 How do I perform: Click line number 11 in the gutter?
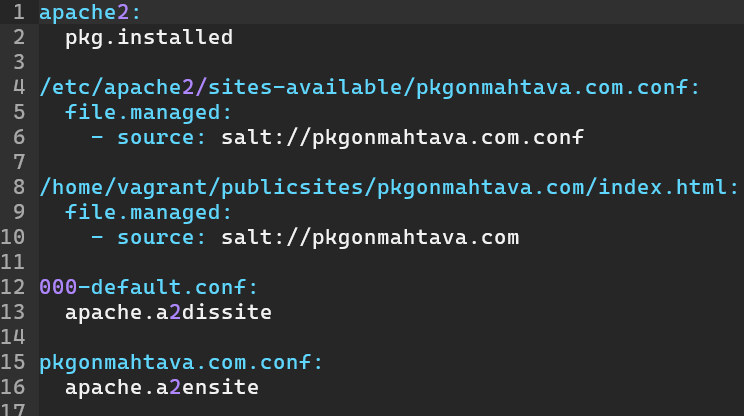13,262
